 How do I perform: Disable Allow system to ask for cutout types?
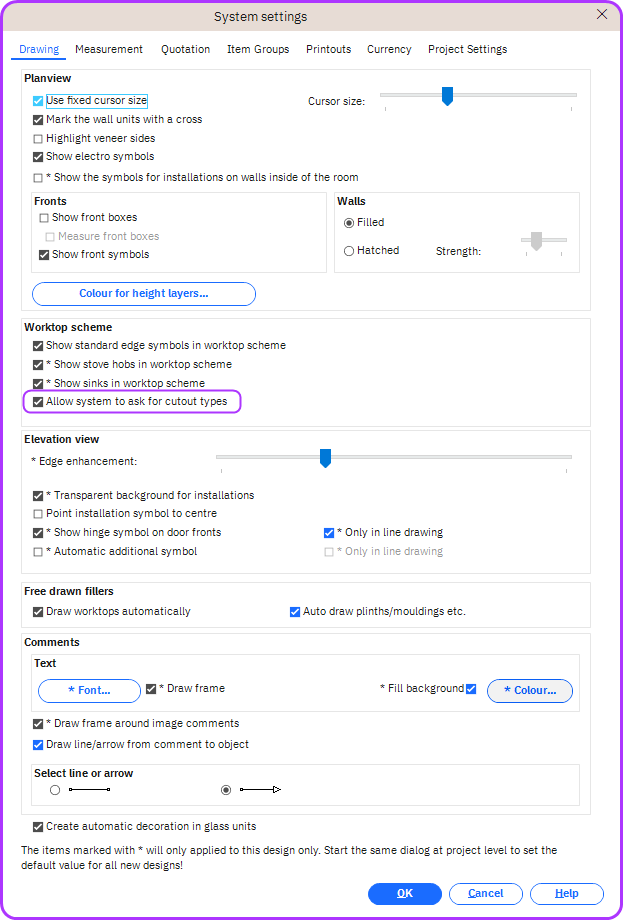click(x=38, y=402)
